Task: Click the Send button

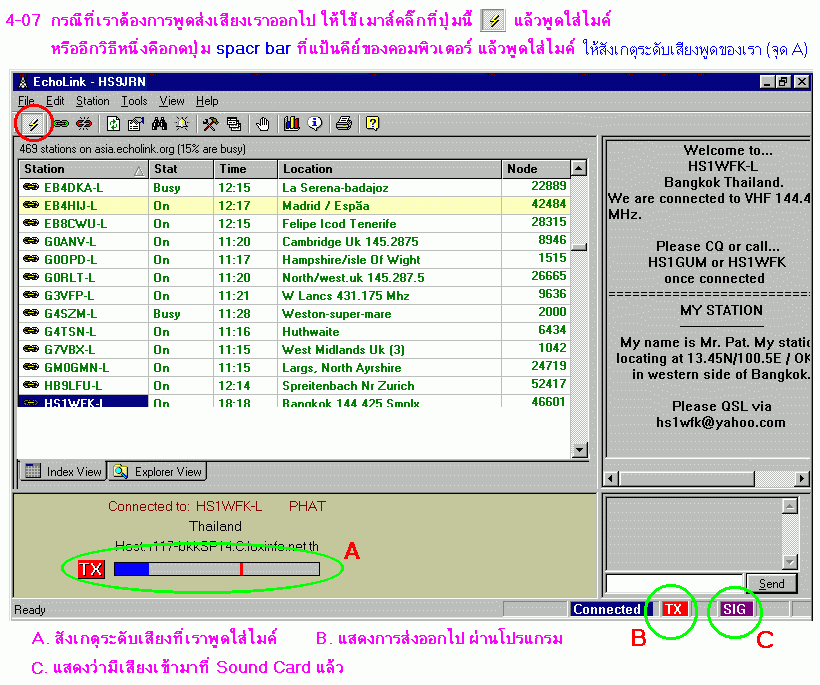Action: click(771, 584)
